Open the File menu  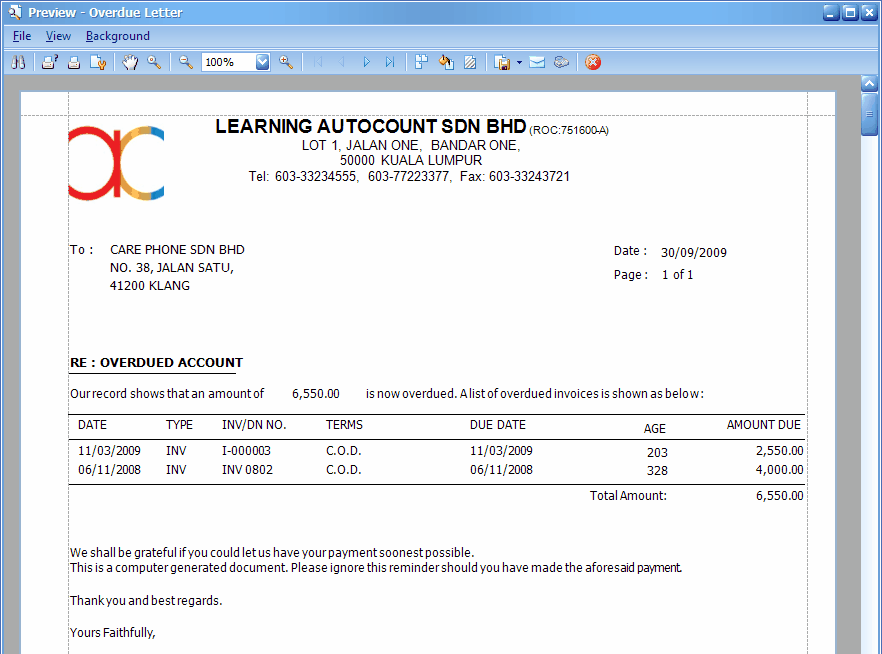22,36
